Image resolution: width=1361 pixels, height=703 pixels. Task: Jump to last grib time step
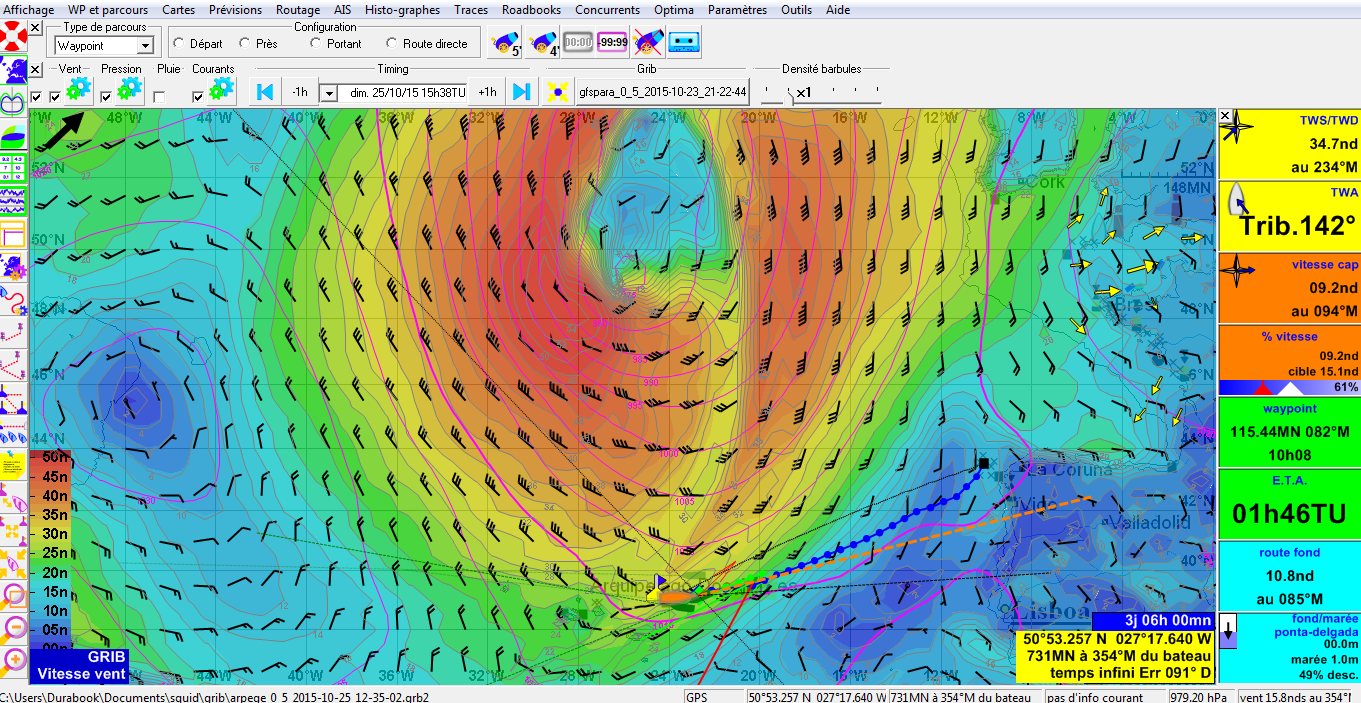pyautogui.click(x=521, y=92)
